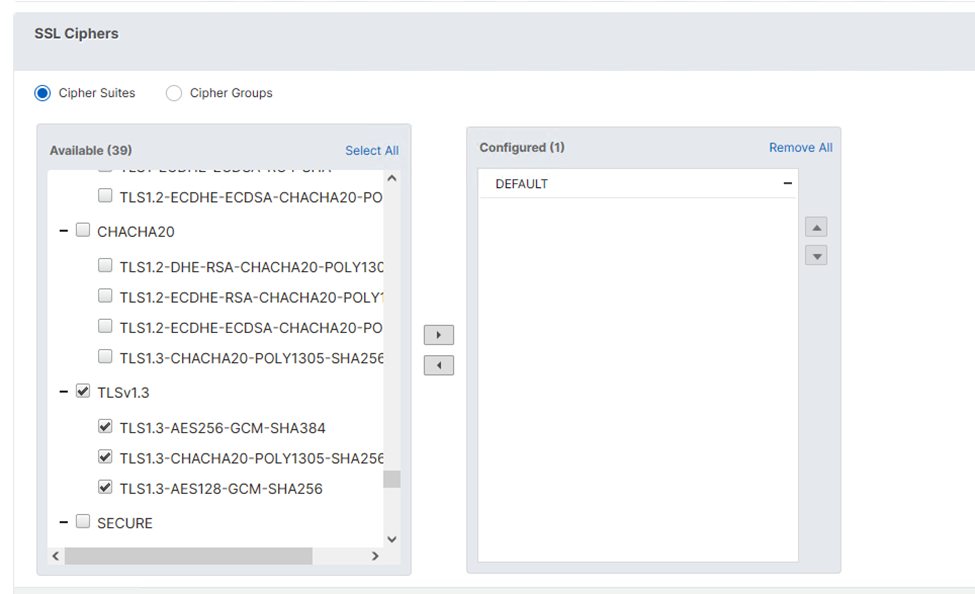The image size is (975, 594).
Task: Collapse the SECURE cipher group
Action: pyautogui.click(x=64, y=522)
